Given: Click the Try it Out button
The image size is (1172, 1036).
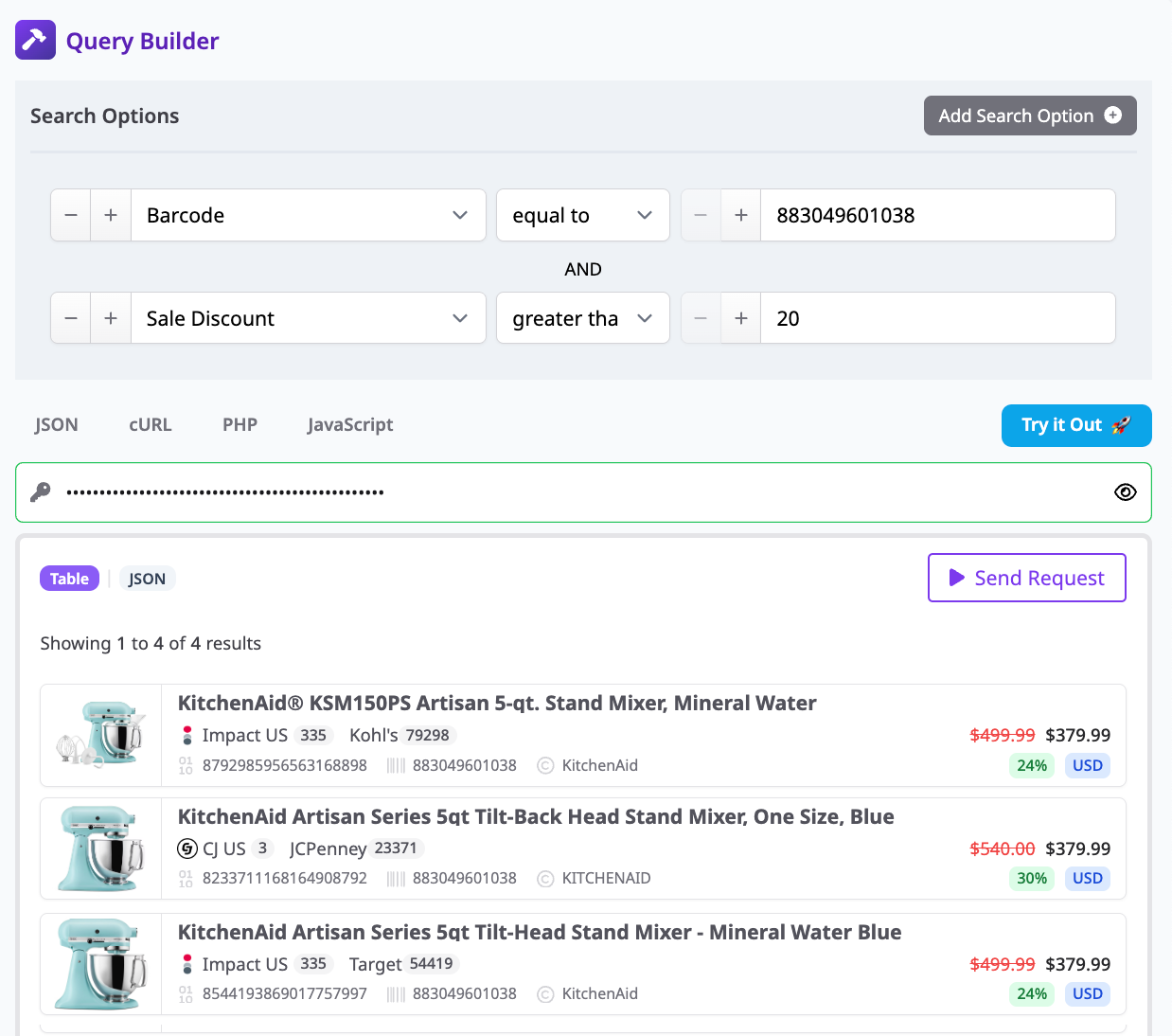Looking at the screenshot, I should pyautogui.click(x=1076, y=425).
